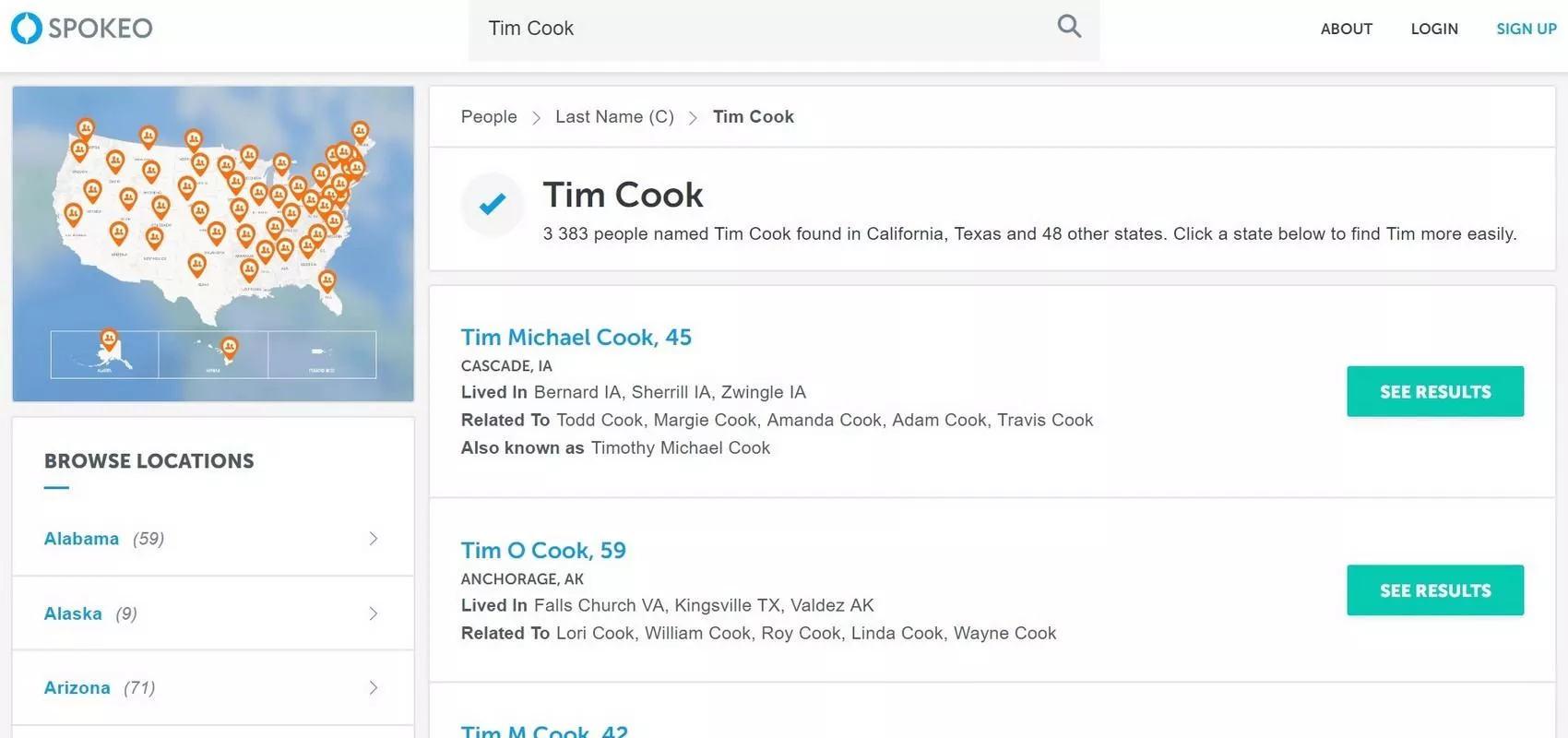Select the Alaska map pin
The image size is (1568, 738).
(x=109, y=339)
